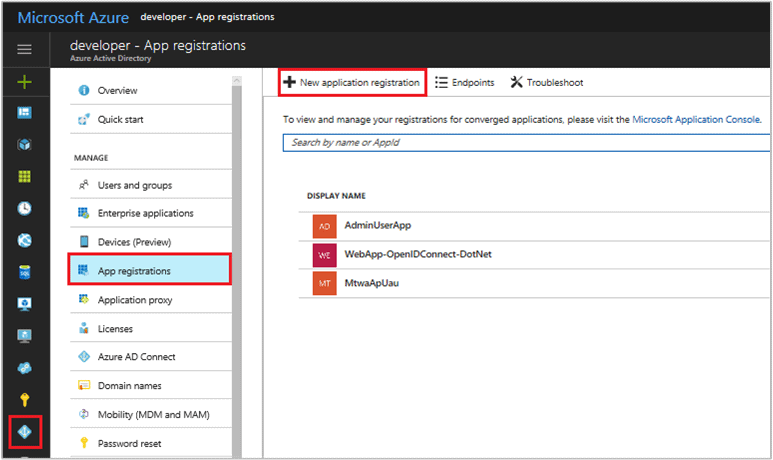Open the Dashboard icon in the sidebar
773x460 pixels.
coord(25,113)
